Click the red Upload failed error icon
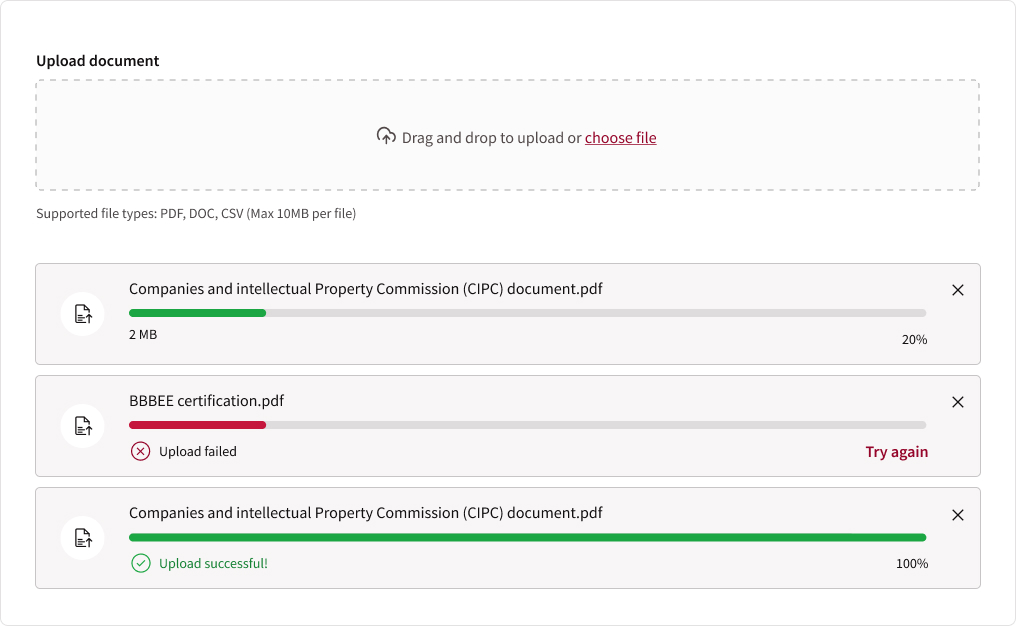Viewport: 1016px width, 626px height. tap(141, 452)
